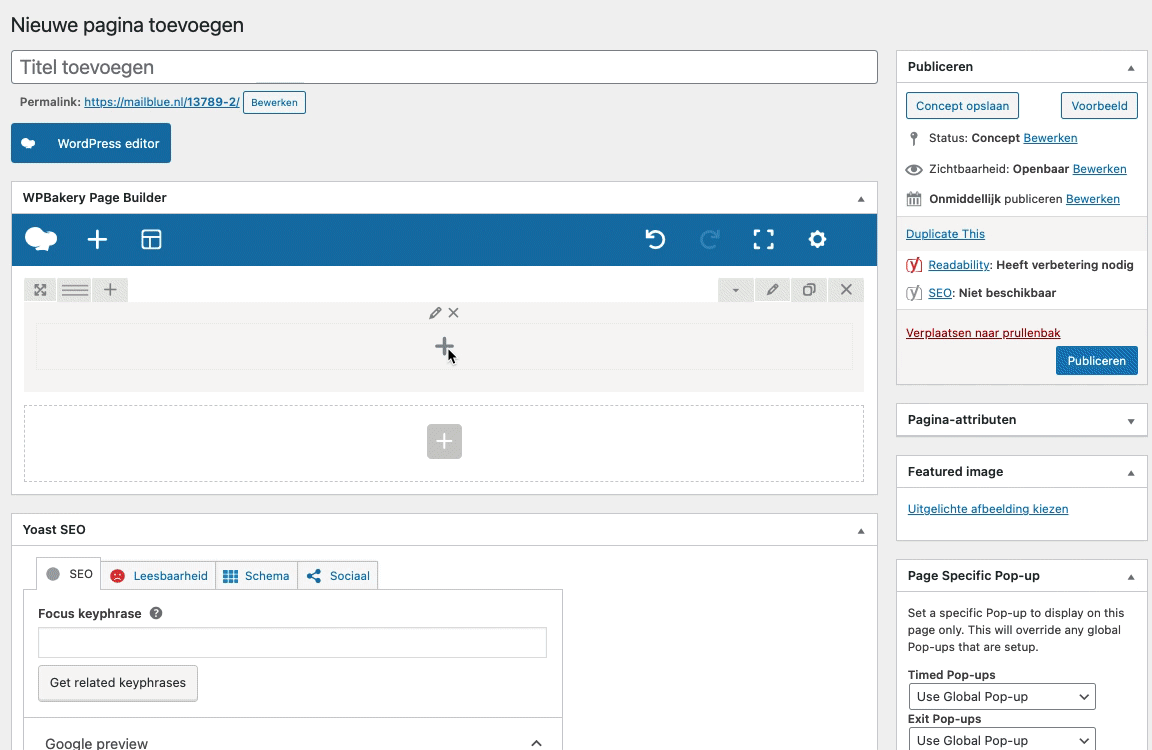Open the mailblue.nl permalink

click(x=162, y=102)
